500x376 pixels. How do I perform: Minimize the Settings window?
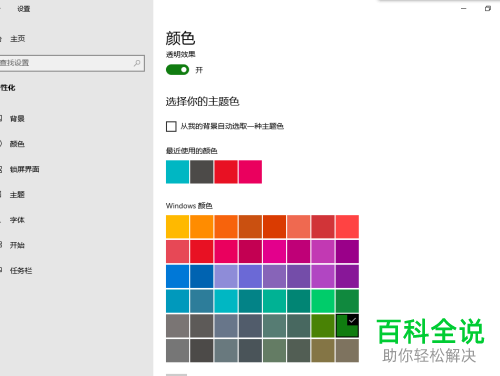click(464, 9)
